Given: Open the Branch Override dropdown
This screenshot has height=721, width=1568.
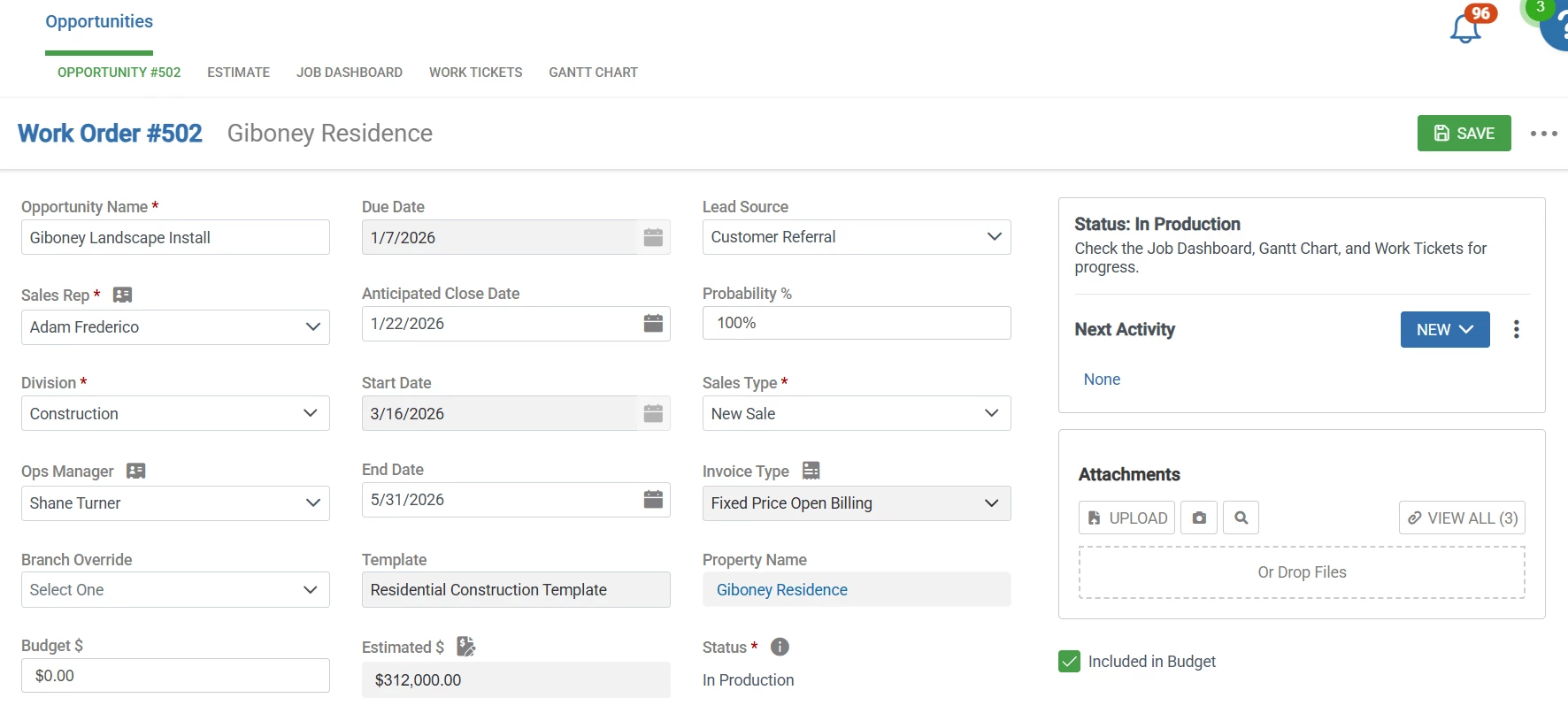Looking at the screenshot, I should tap(175, 590).
